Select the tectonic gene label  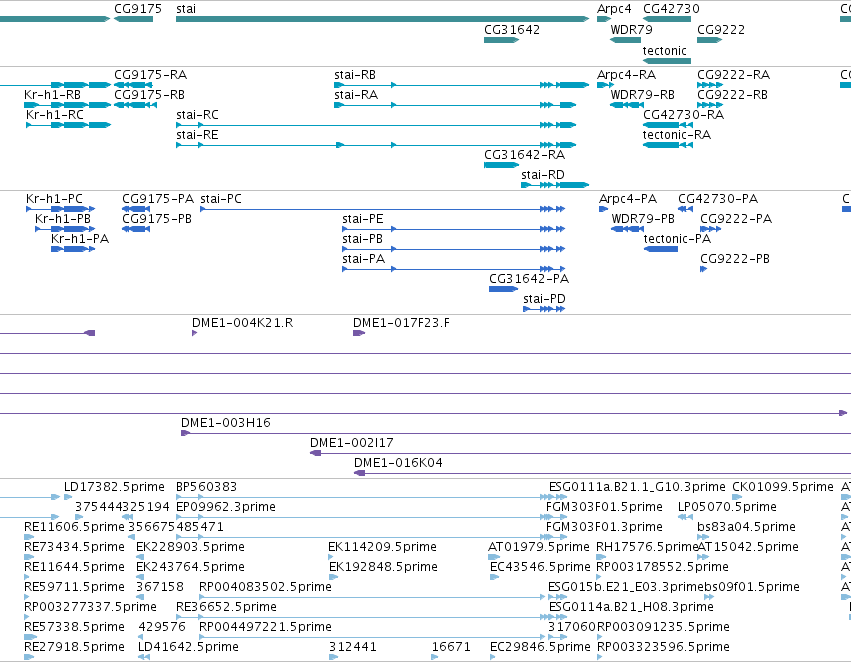pyautogui.click(x=664, y=51)
